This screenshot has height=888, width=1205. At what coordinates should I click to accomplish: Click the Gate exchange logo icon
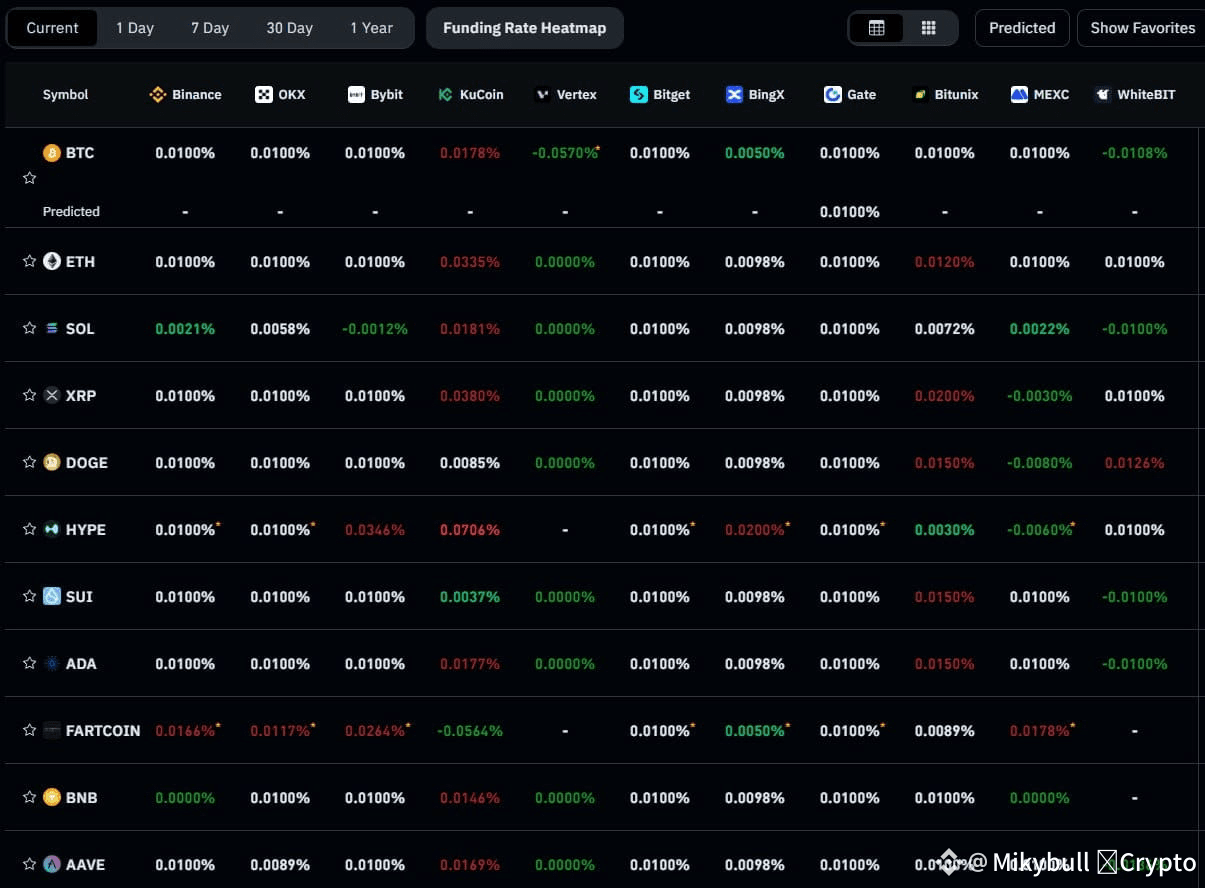tap(833, 95)
